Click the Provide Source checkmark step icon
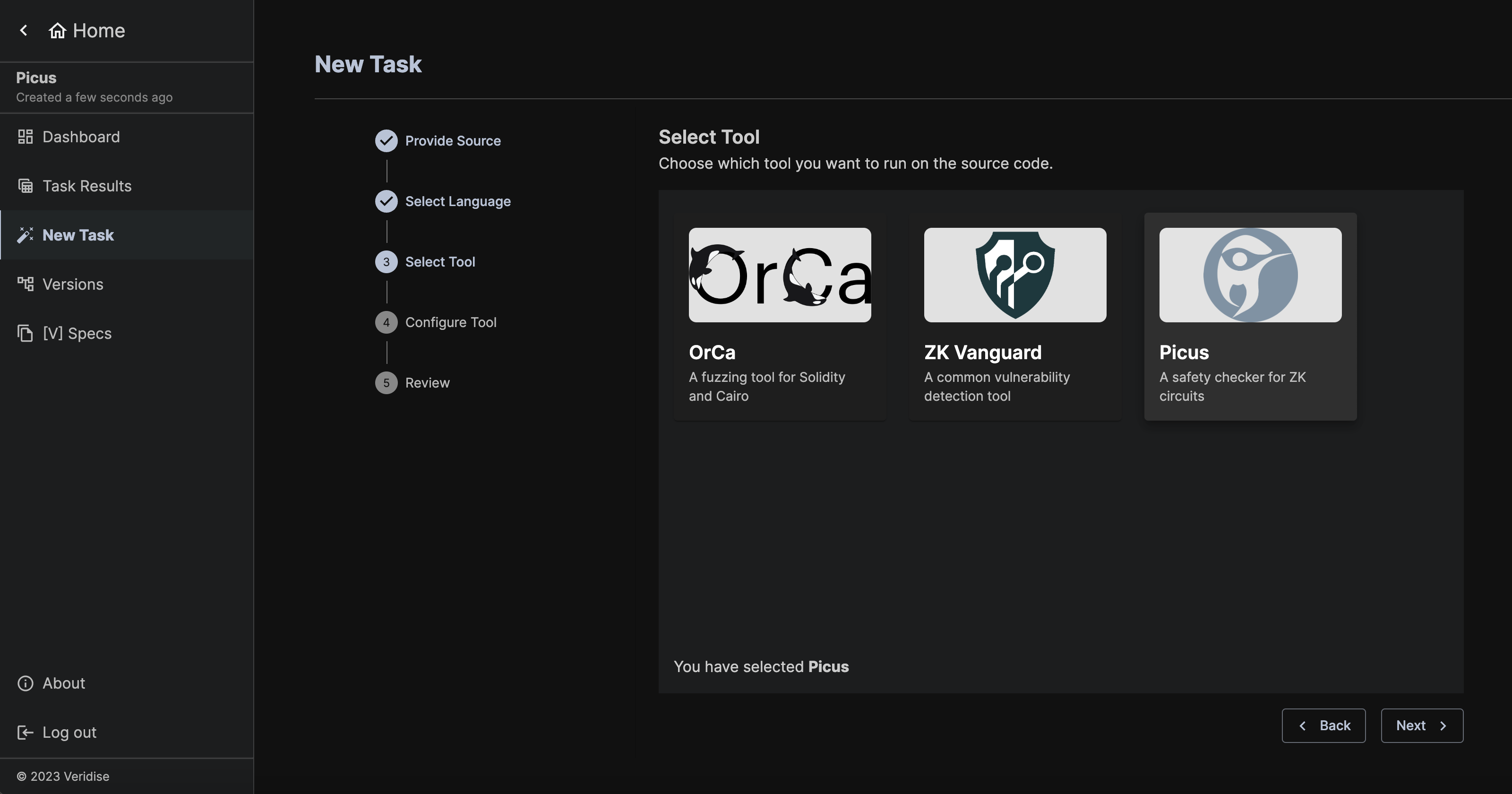Viewport: 1512px width, 794px height. (386, 141)
